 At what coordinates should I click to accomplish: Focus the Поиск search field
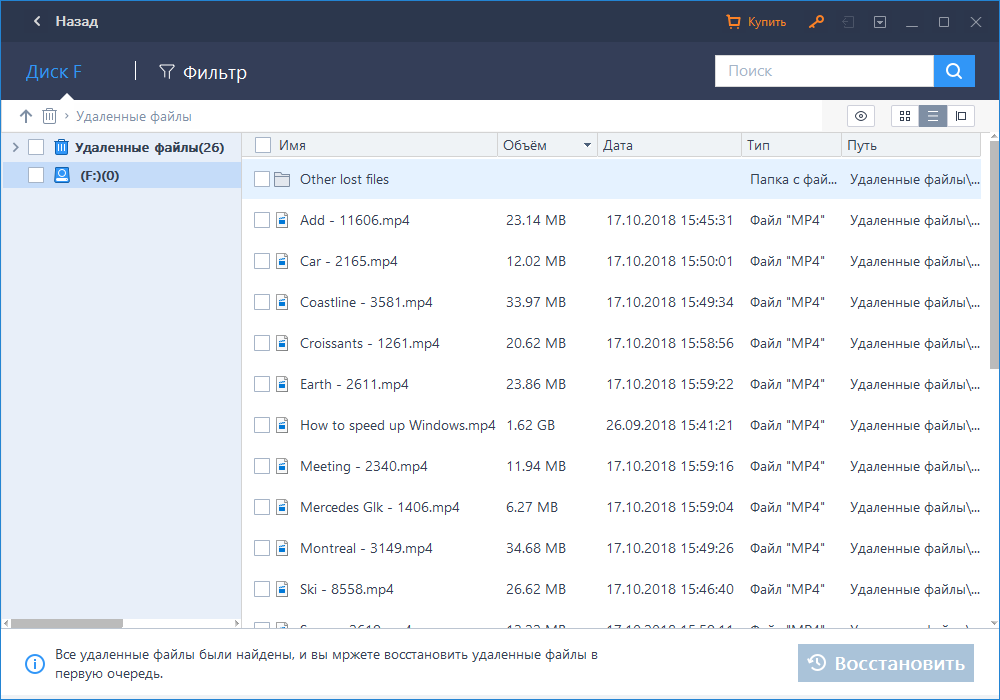point(824,71)
